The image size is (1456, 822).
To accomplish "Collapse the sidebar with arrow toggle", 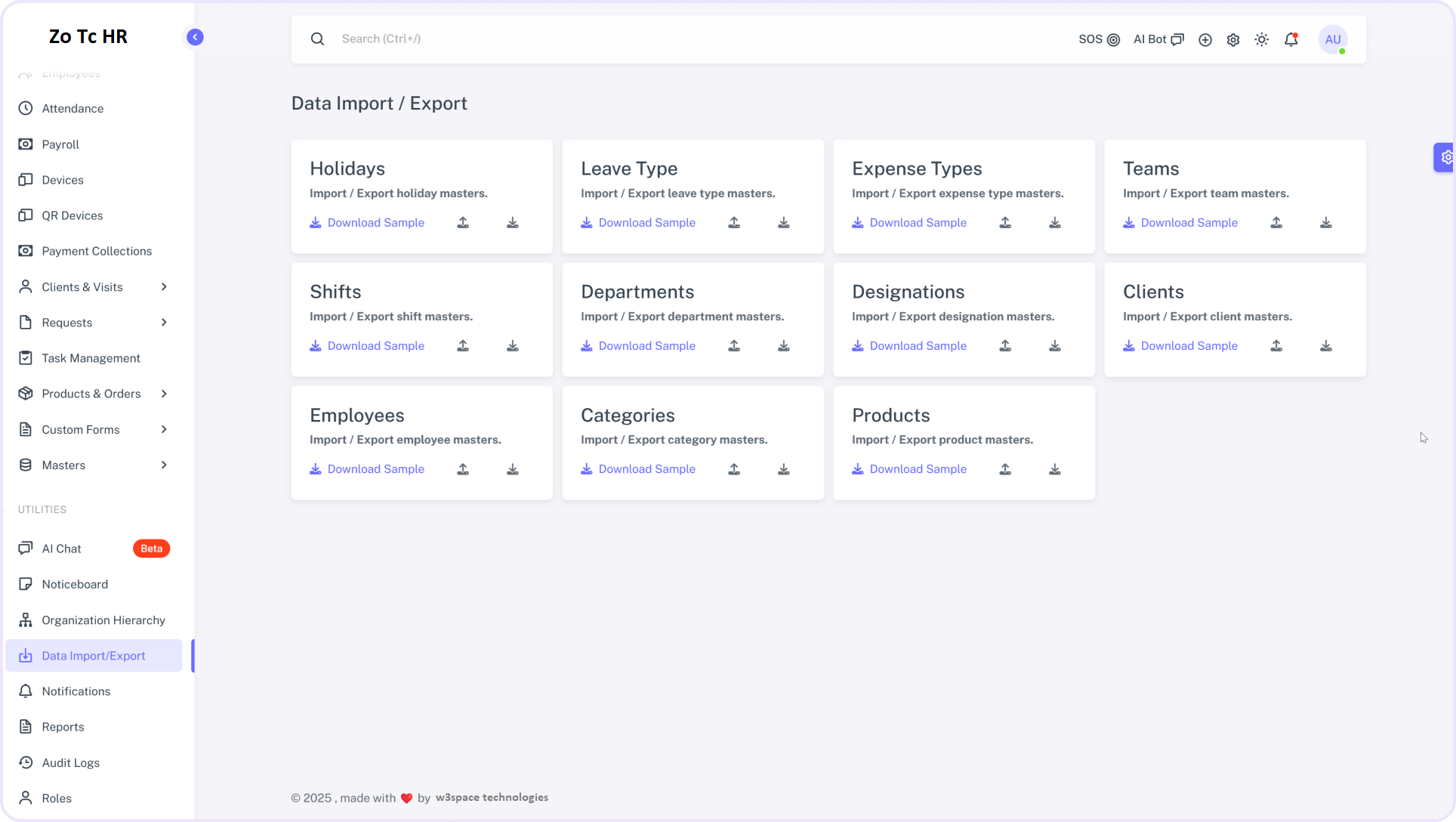I will tap(195, 37).
